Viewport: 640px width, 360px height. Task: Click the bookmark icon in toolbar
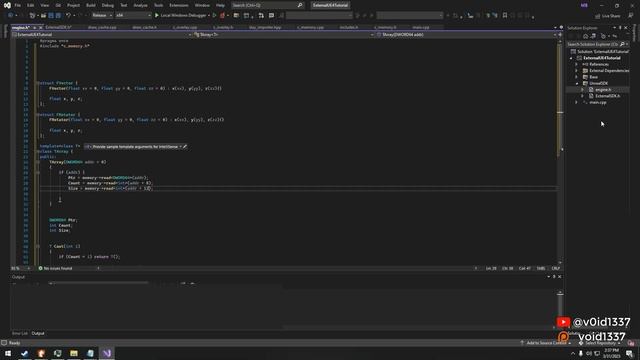pos(505,16)
